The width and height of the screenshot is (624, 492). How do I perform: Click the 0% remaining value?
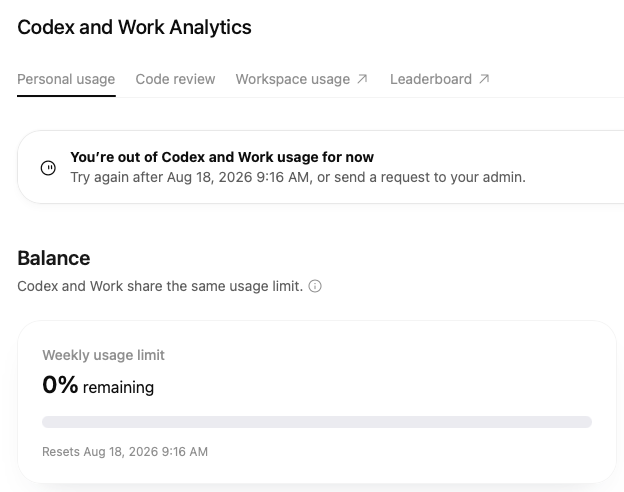point(98,385)
